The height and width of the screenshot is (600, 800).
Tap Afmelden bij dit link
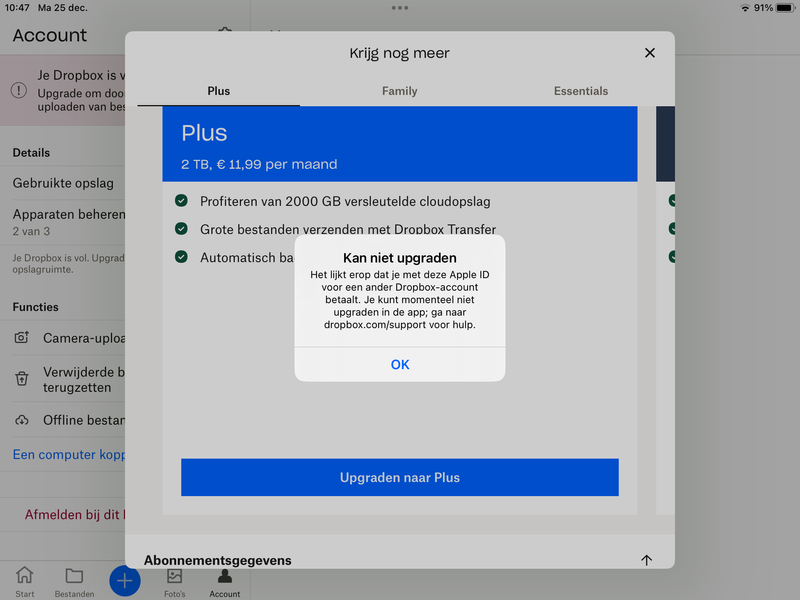(x=74, y=514)
